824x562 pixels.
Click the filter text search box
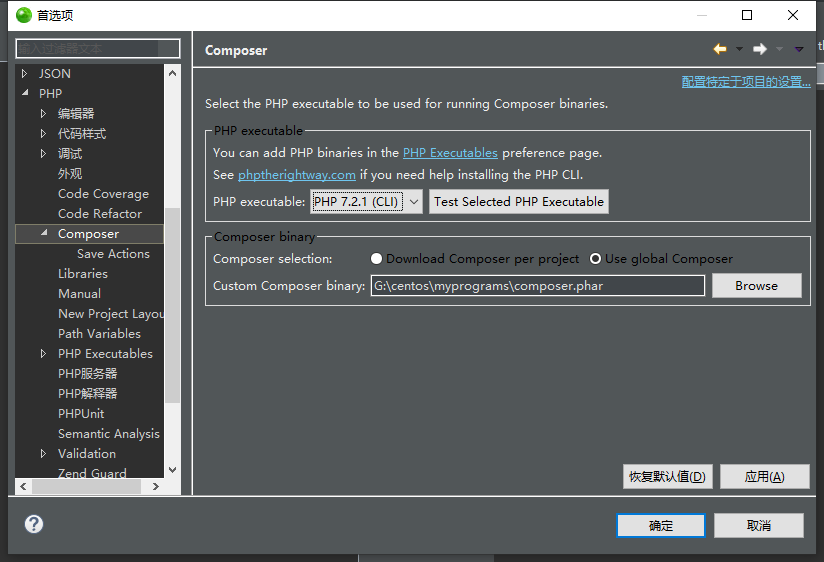[x=97, y=48]
